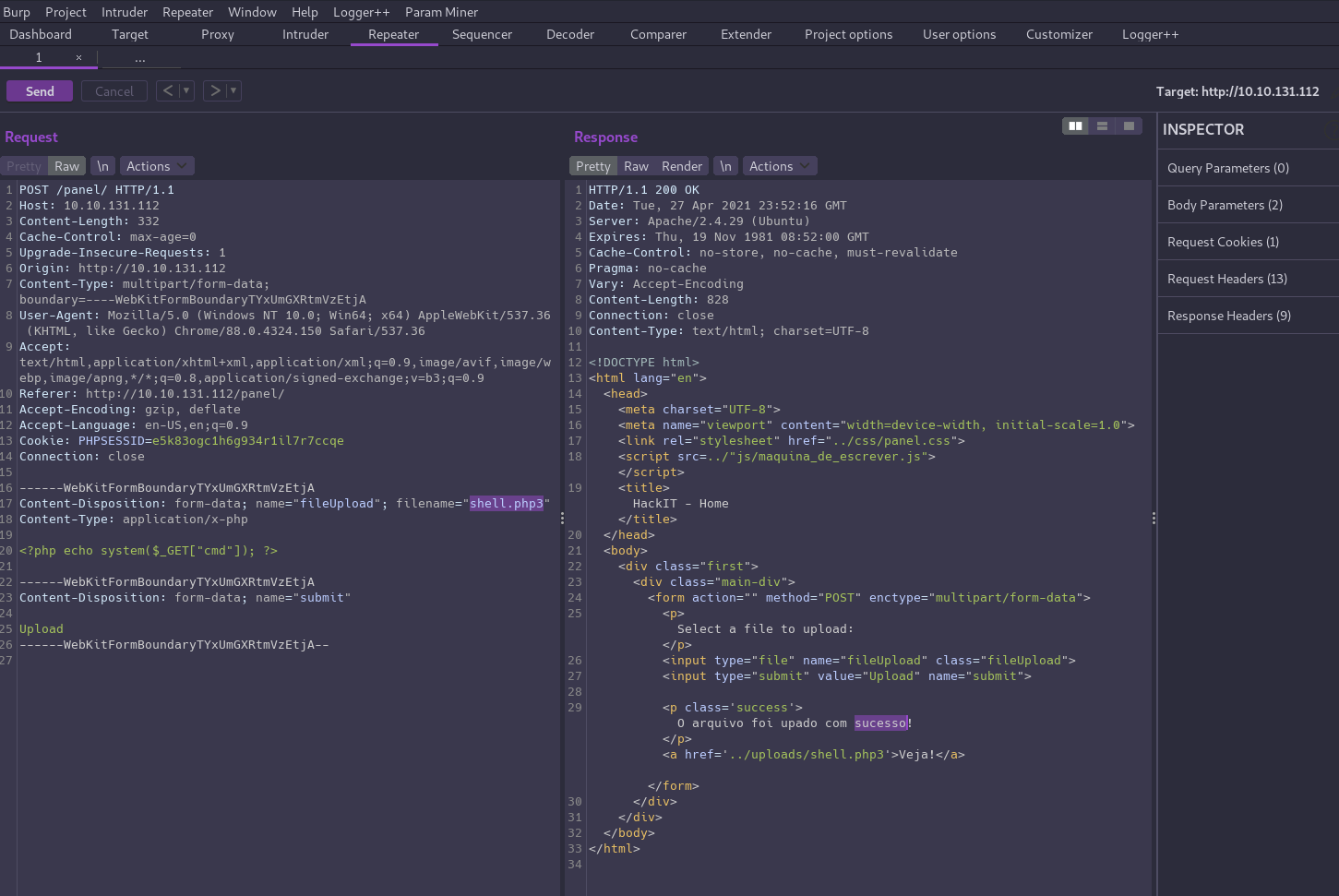Click the highlighted shell.php3 filename
This screenshot has width=1339, height=896.
coord(507,504)
